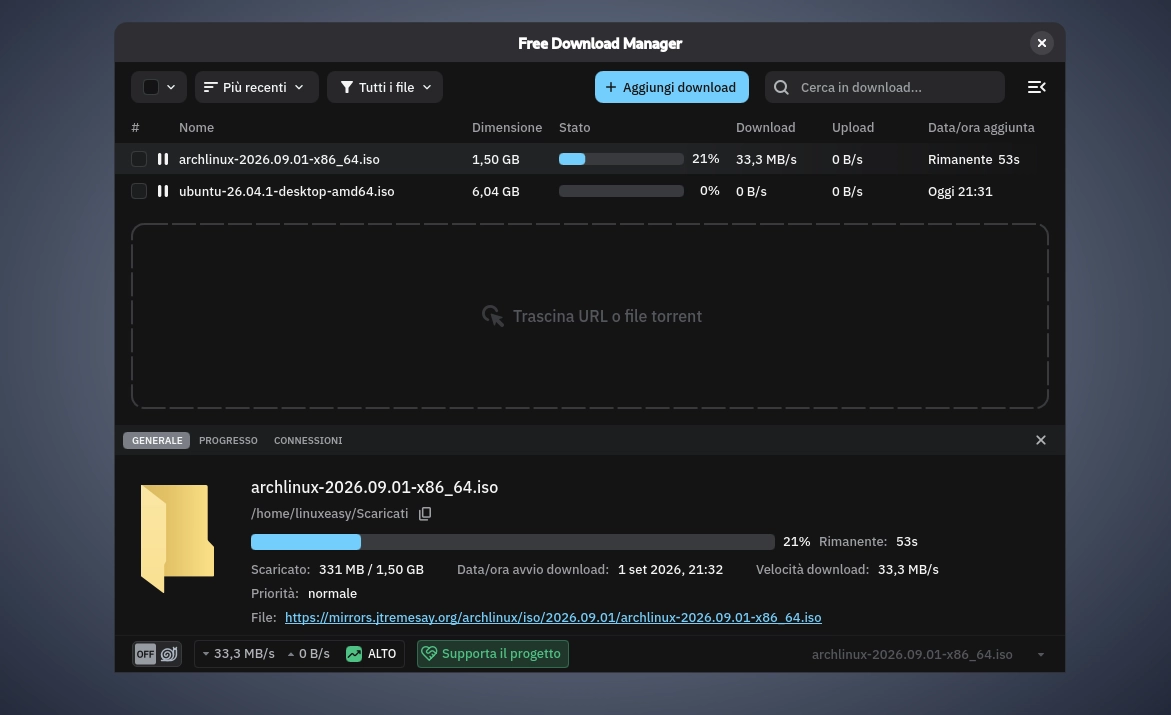Open the Tutti i file filter dropdown

(x=385, y=87)
